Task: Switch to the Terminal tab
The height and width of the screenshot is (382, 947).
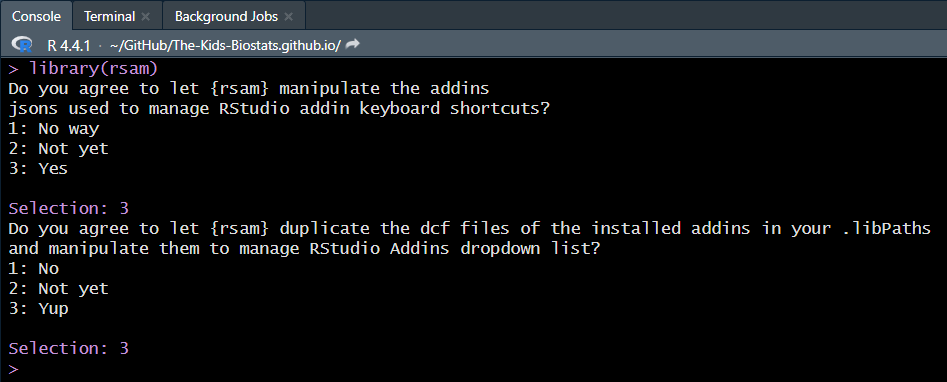Action: 109,16
